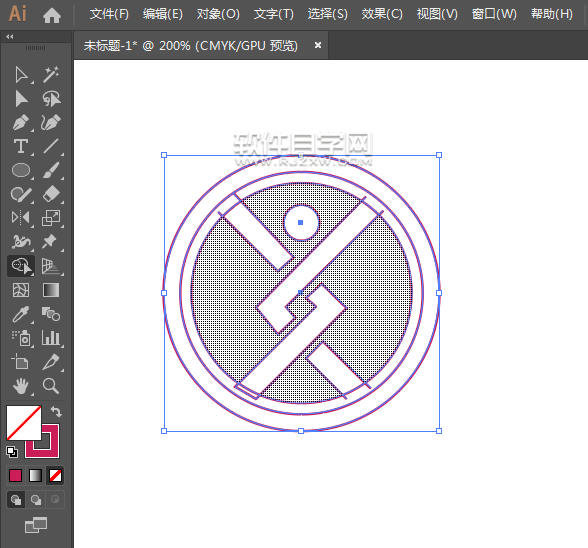The image size is (588, 548).
Task: Open the 窗口(W) menu
Action: [x=494, y=15]
